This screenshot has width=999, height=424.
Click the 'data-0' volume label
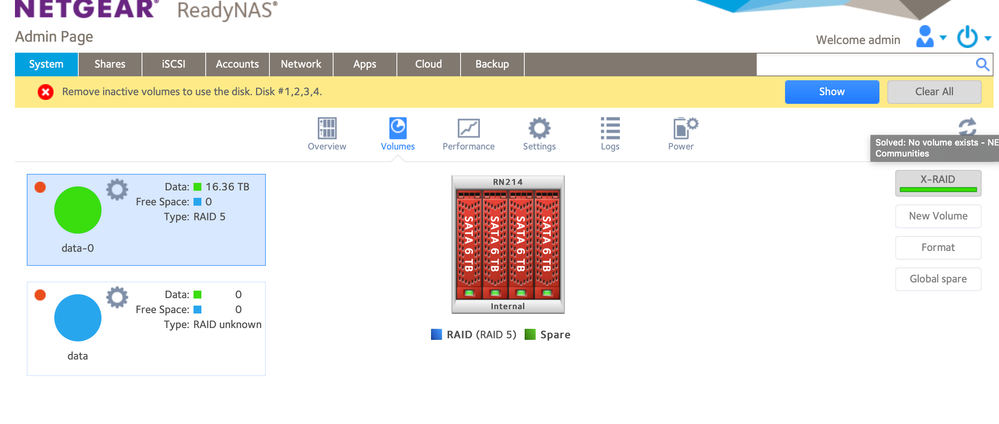tap(78, 249)
